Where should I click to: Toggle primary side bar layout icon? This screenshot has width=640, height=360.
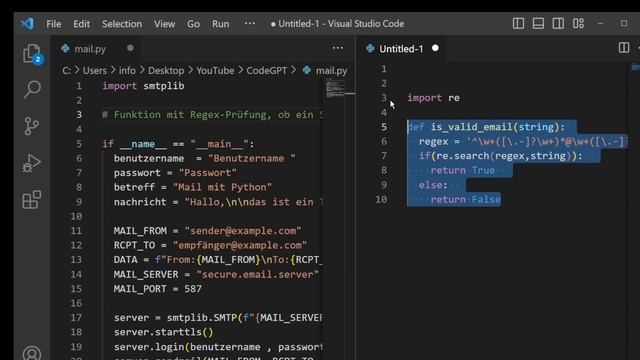tap(518, 24)
